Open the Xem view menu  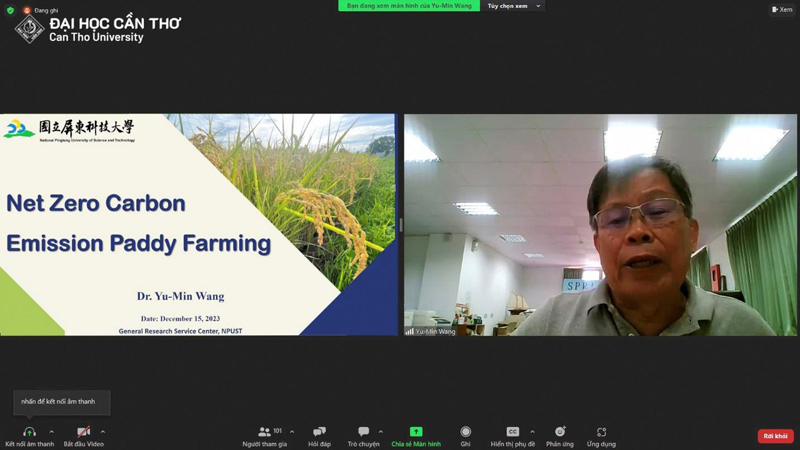(781, 10)
